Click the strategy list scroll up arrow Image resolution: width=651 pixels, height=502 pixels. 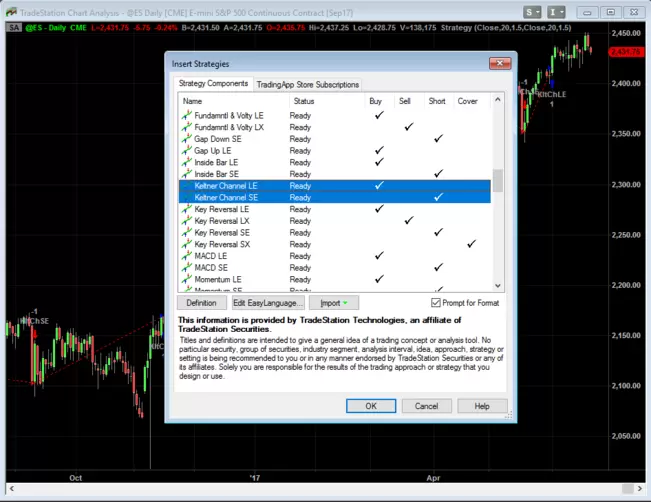tap(498, 100)
